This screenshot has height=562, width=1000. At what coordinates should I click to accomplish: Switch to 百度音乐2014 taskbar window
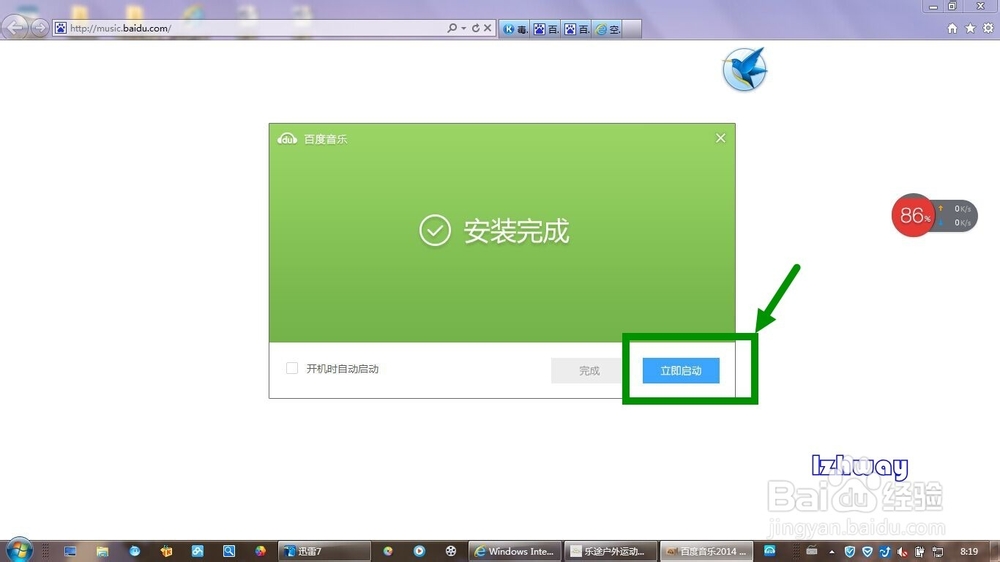(x=706, y=551)
